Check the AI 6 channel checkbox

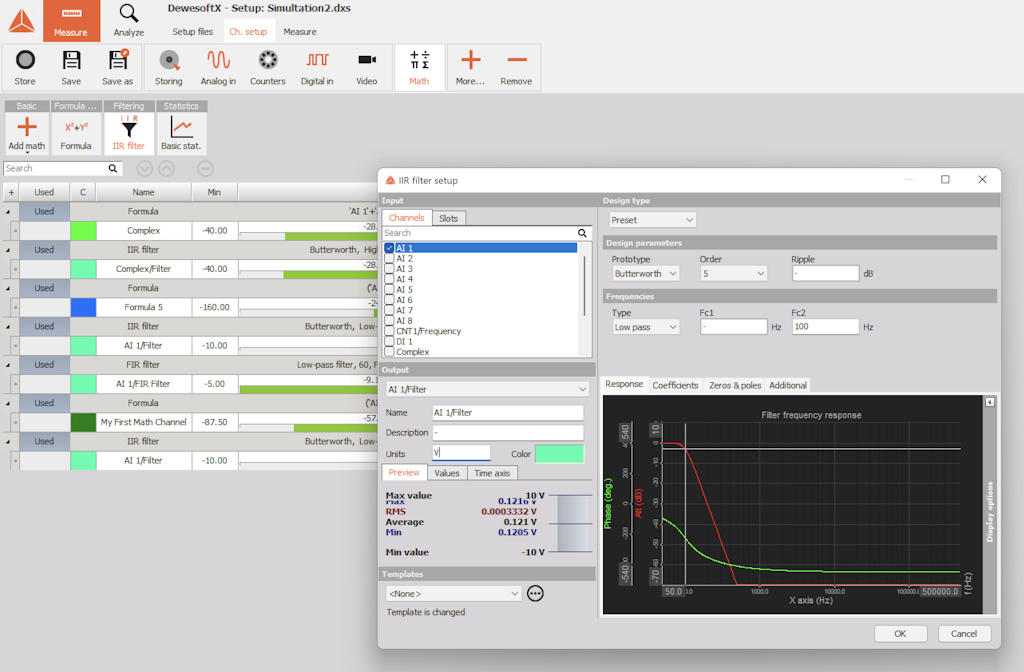(389, 300)
